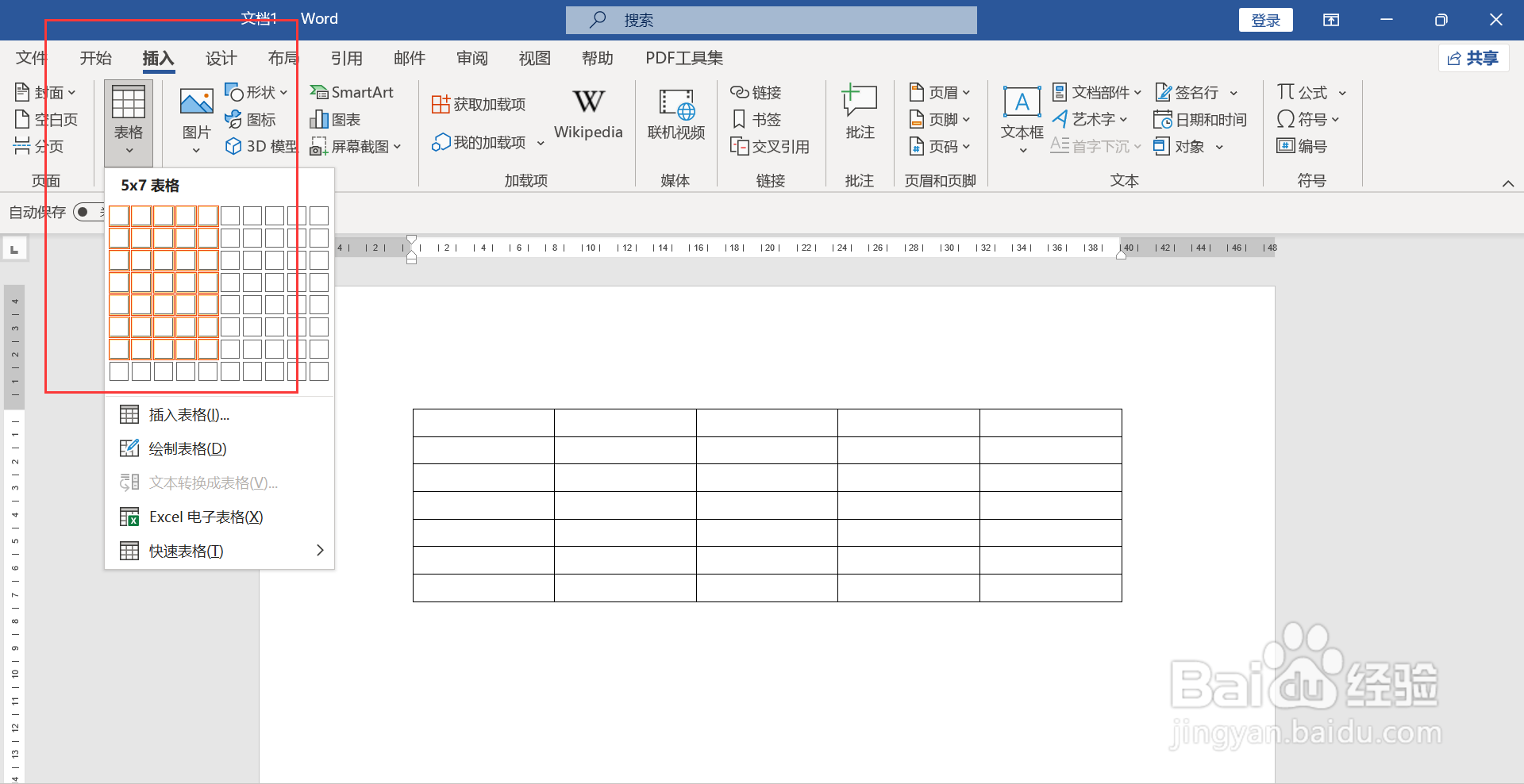Insert Date and Time (日期和时间)

click(x=1199, y=119)
